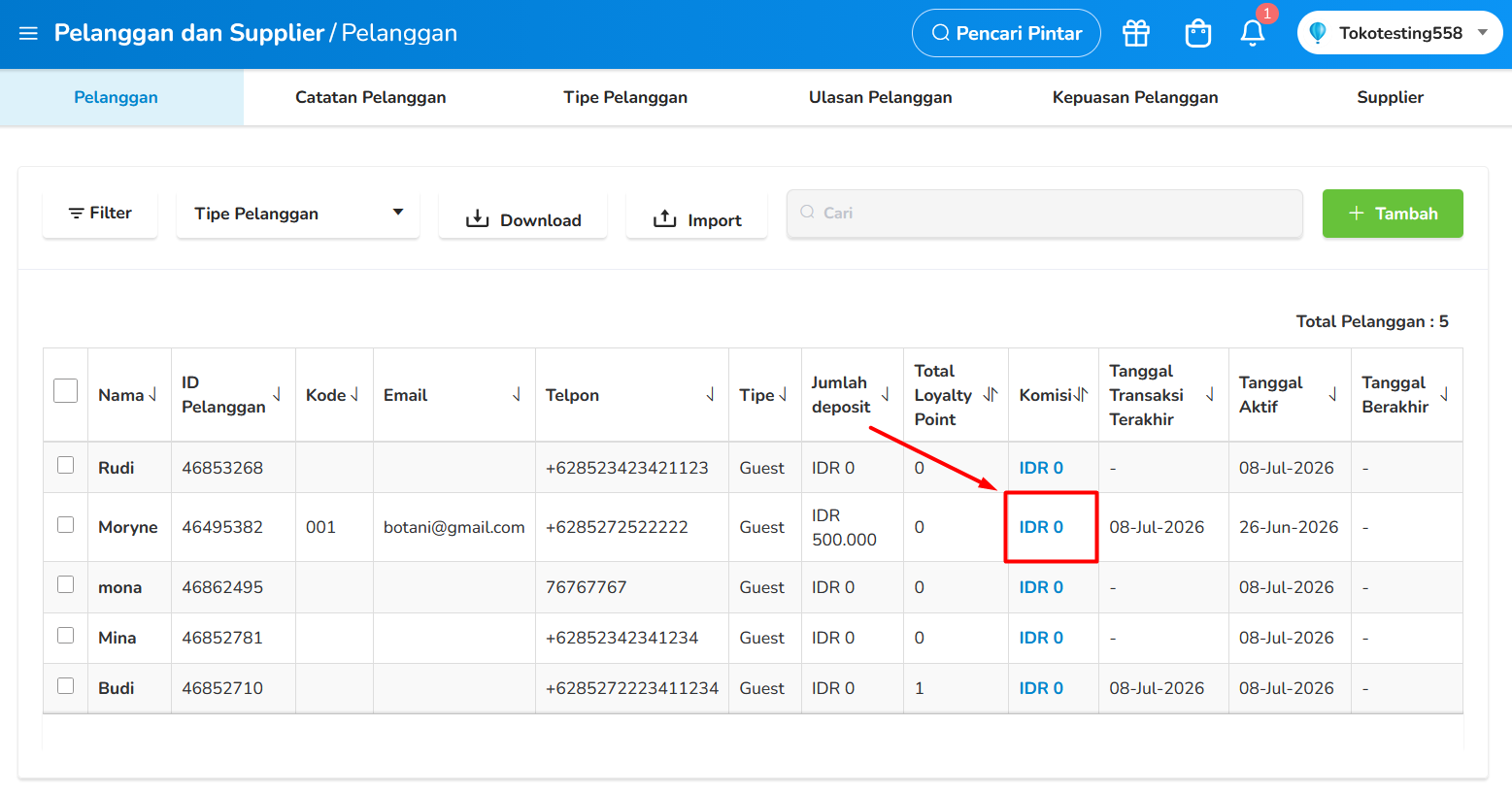Screen dimensions: 1512x792
Task: Tick the checkbox for Budi
Action: pyautogui.click(x=65, y=686)
